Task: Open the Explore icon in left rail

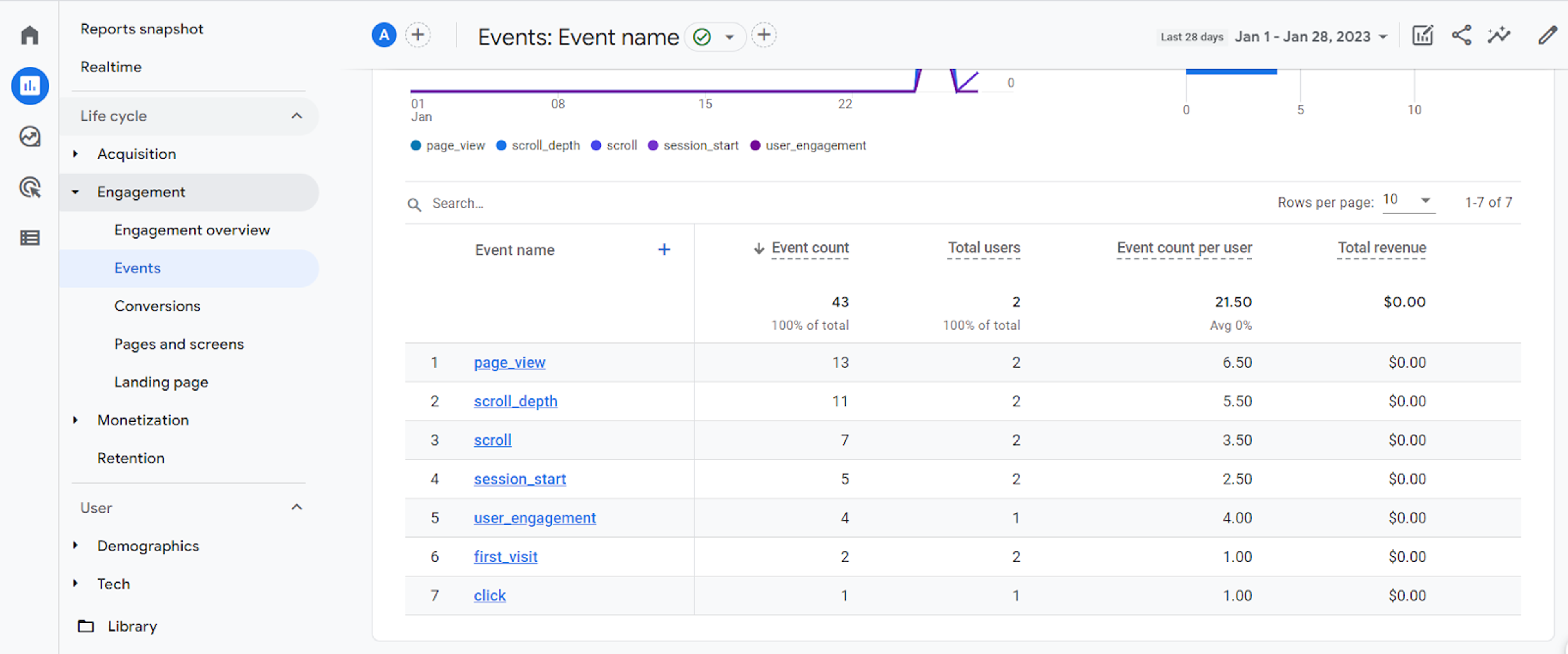Action: [x=29, y=136]
